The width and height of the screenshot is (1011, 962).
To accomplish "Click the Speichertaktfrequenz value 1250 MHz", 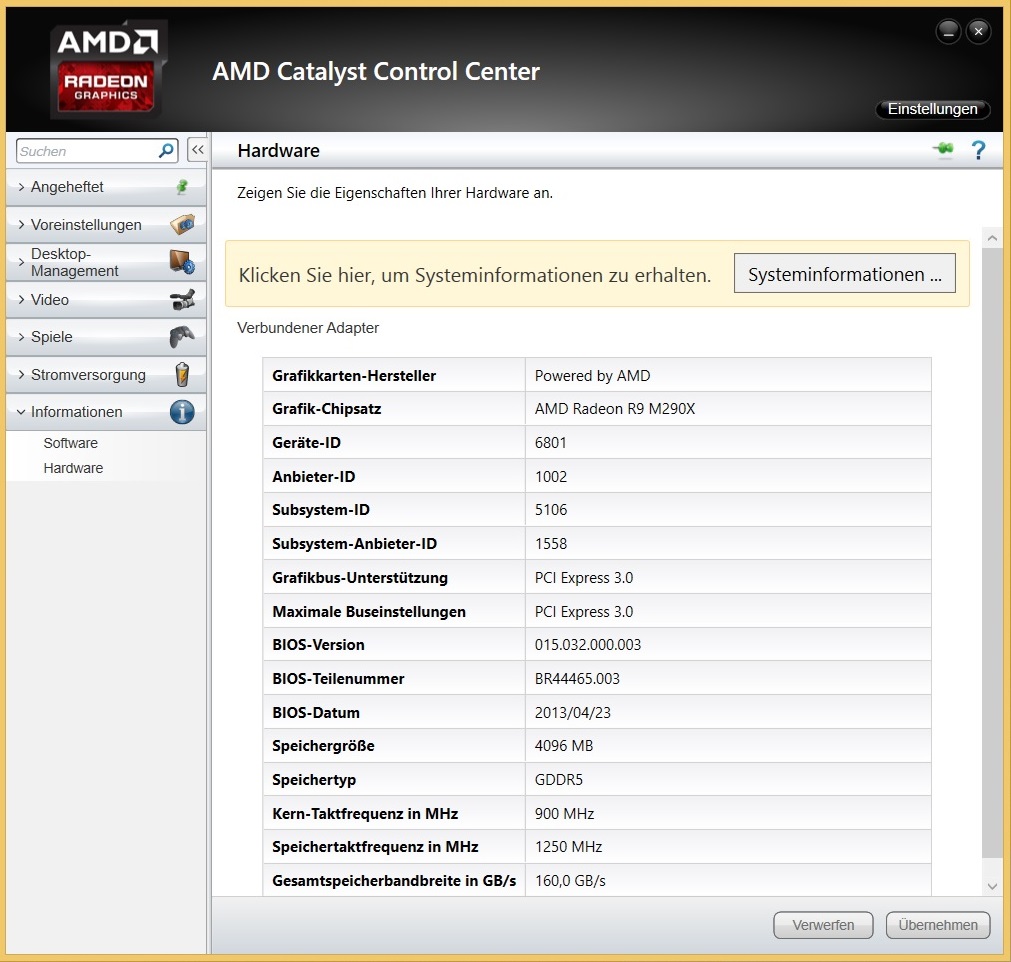I will [568, 847].
